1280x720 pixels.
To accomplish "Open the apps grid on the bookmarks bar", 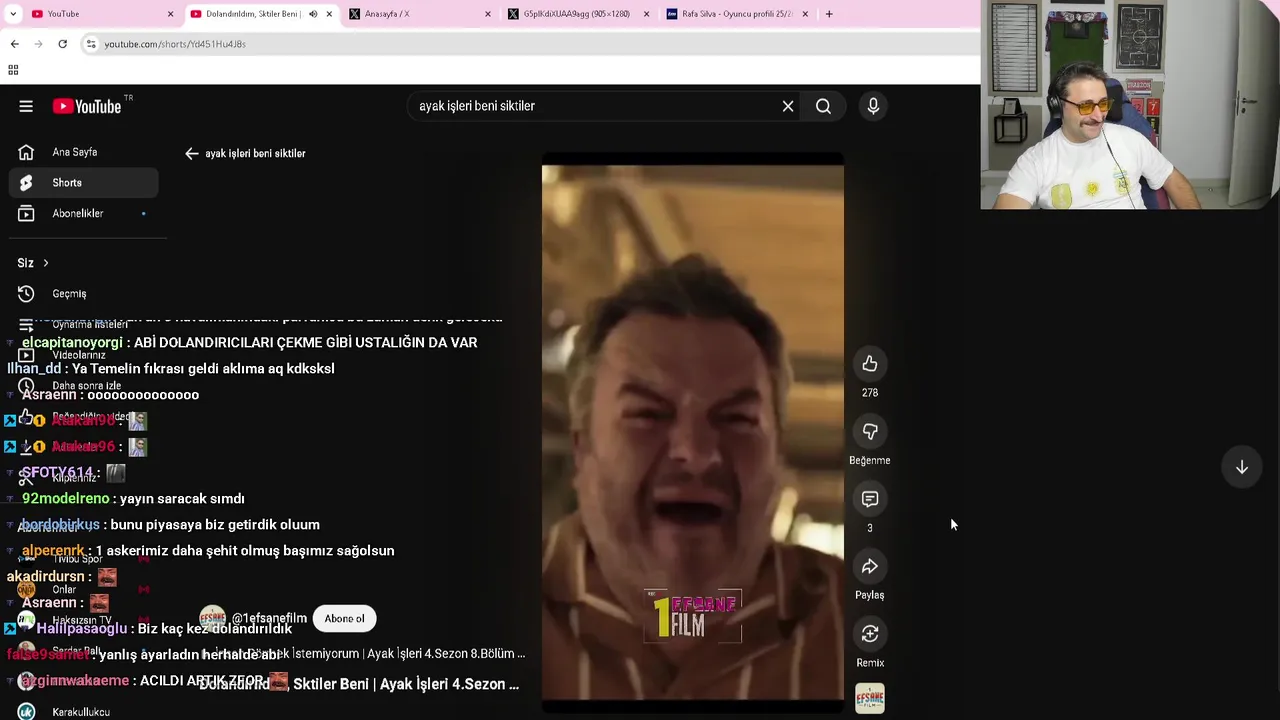I will point(13,70).
